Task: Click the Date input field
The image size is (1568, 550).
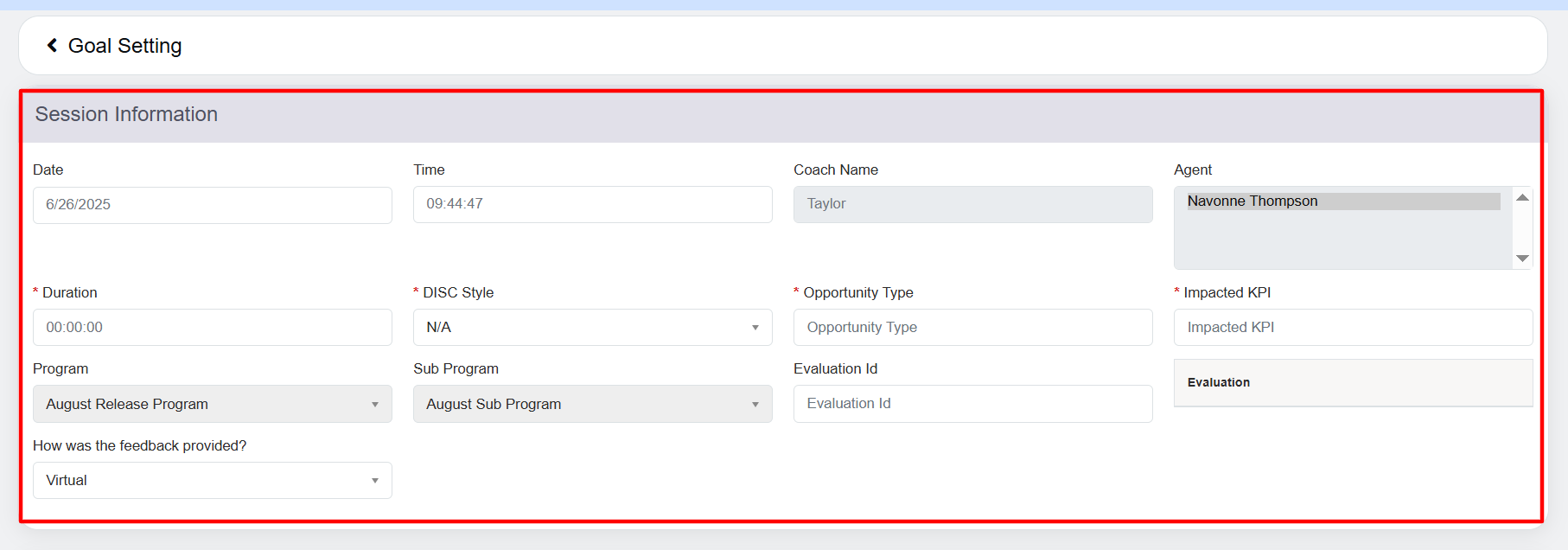Action: pos(212,205)
